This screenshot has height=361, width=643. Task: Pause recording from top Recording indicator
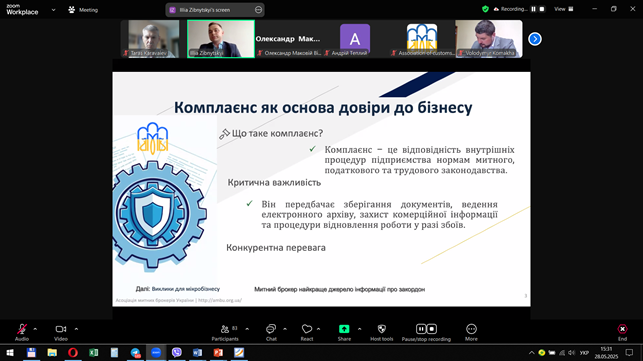[x=534, y=9]
